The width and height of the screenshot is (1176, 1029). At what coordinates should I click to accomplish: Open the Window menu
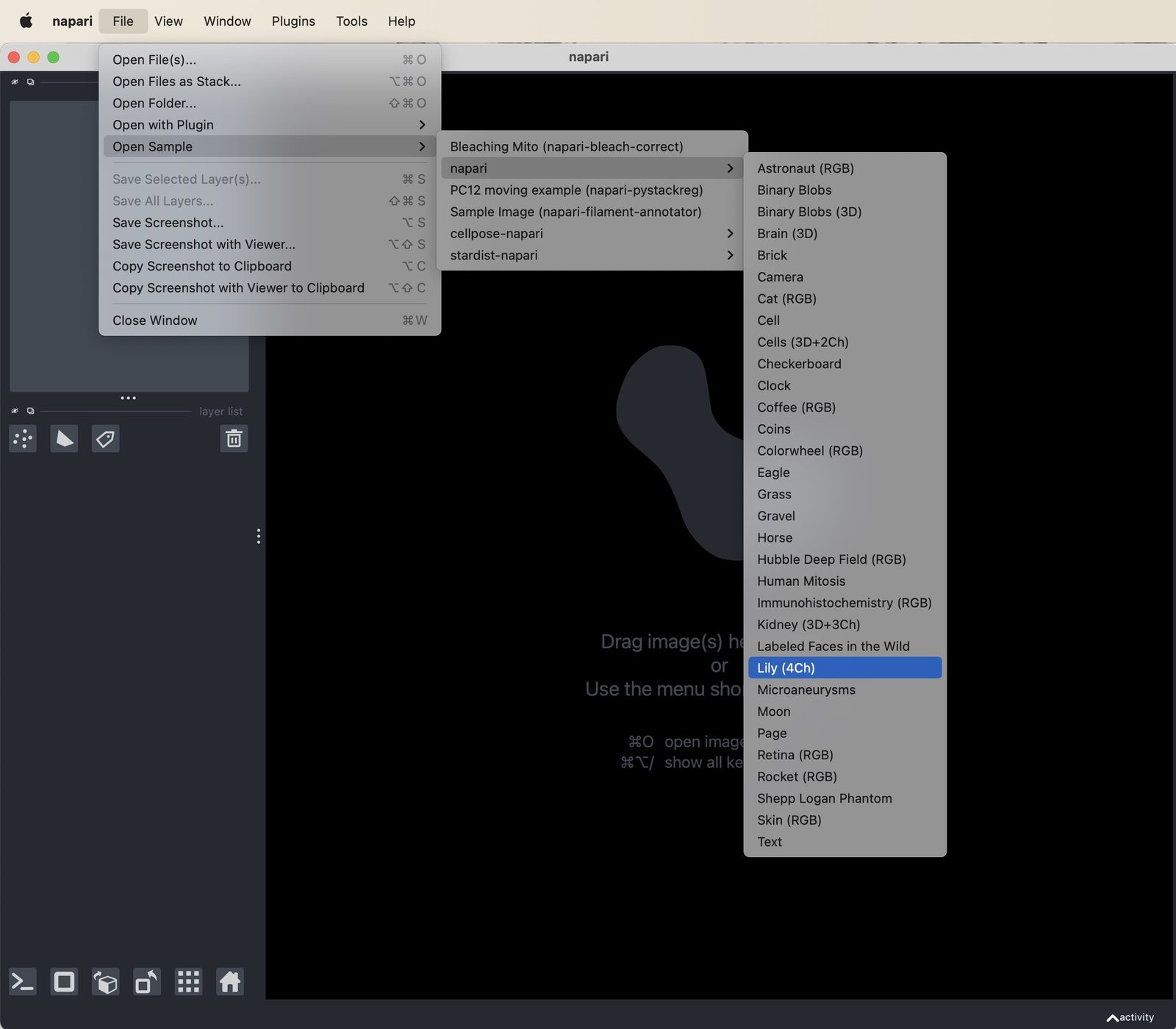point(227,21)
